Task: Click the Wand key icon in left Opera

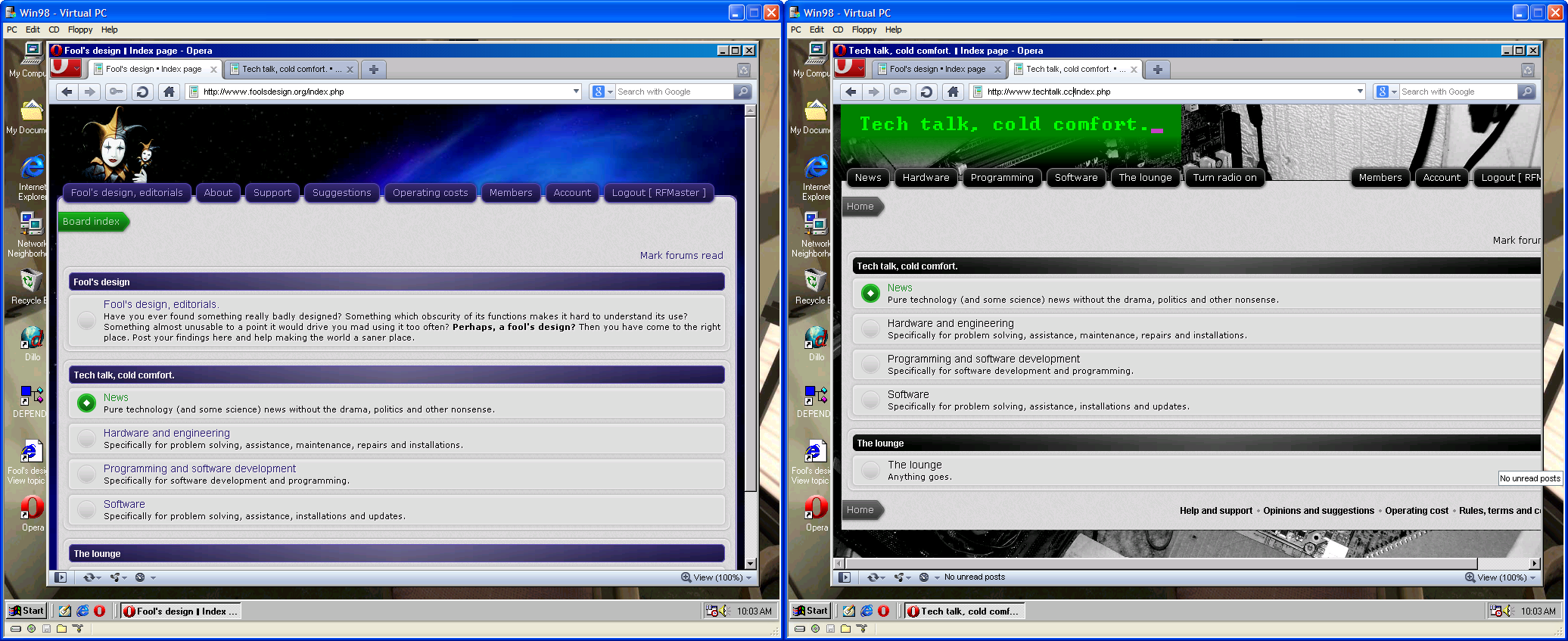Action: [116, 92]
